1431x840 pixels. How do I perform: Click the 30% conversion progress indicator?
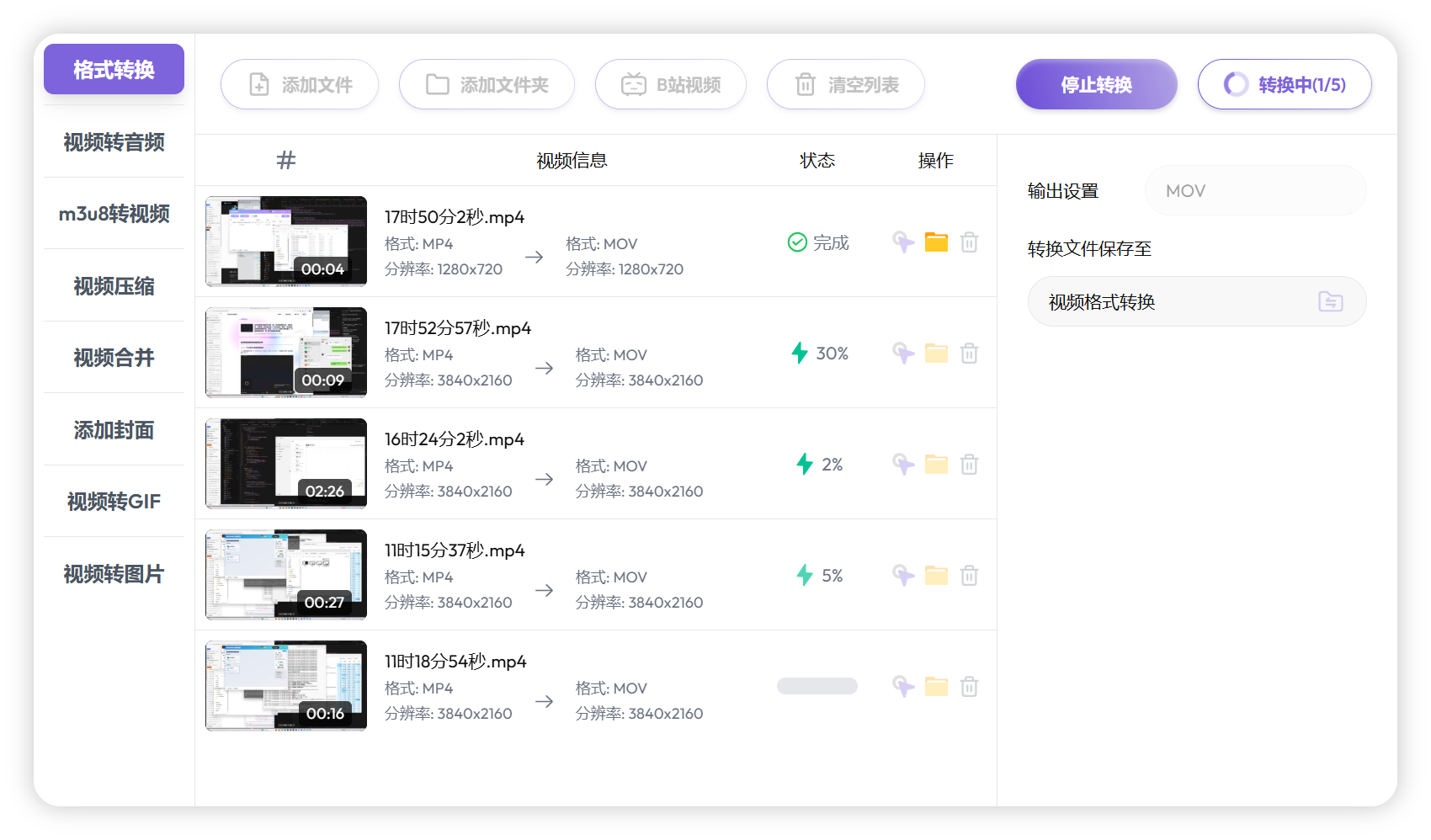pos(818,354)
